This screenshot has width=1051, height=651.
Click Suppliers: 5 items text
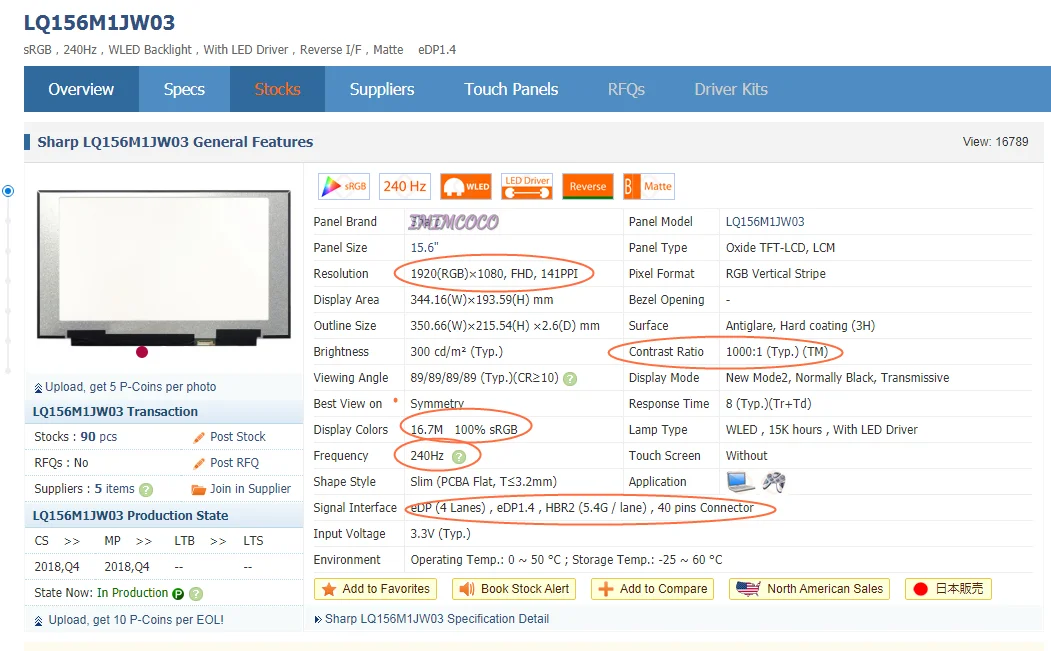point(84,489)
